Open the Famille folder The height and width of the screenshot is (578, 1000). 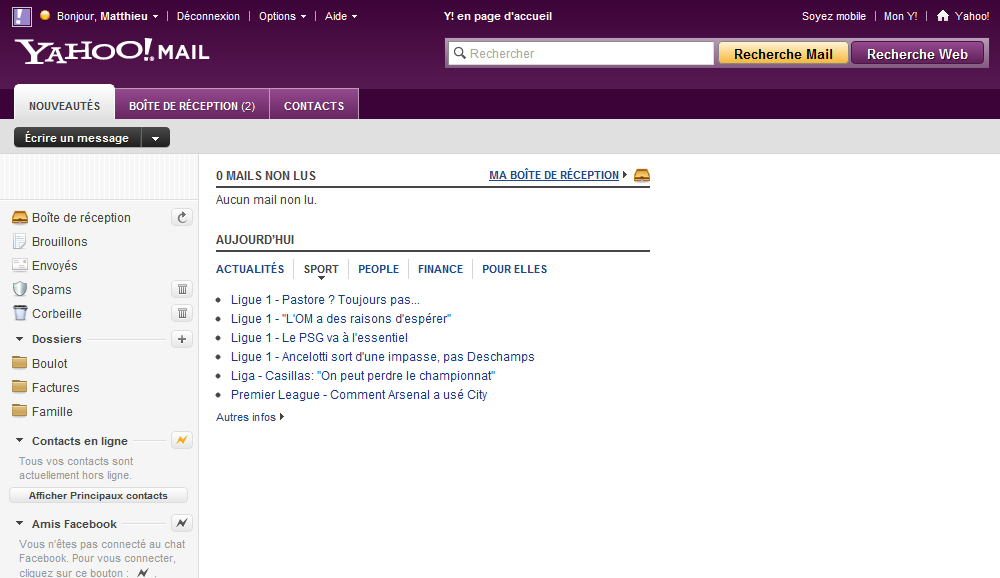click(52, 412)
